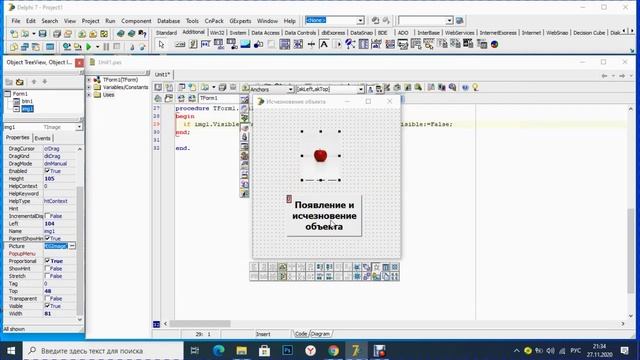The image size is (640, 360).
Task: Close the Object TreeView panel with the red X
Action: [x=80, y=62]
